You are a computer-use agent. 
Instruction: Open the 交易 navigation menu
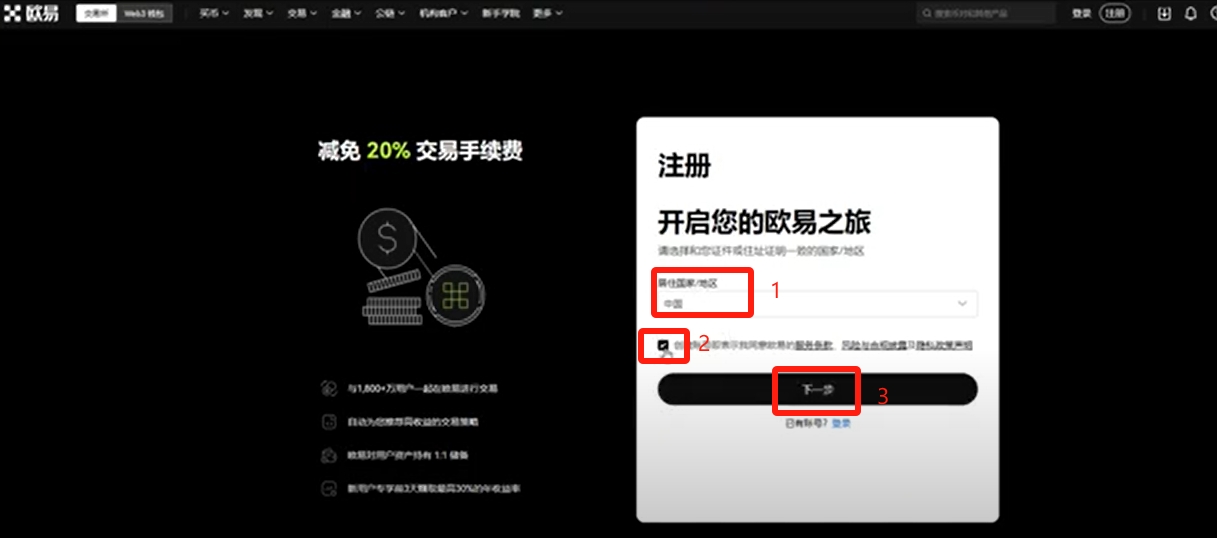point(302,13)
